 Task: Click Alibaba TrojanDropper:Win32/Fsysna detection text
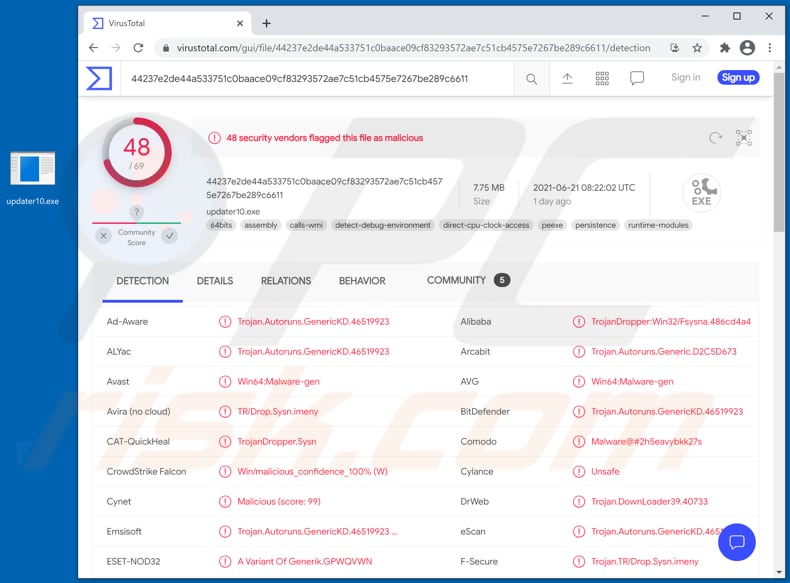click(x=671, y=321)
